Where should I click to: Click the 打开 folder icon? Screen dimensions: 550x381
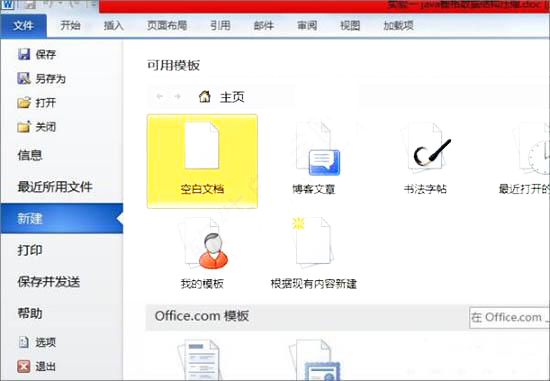tap(24, 103)
